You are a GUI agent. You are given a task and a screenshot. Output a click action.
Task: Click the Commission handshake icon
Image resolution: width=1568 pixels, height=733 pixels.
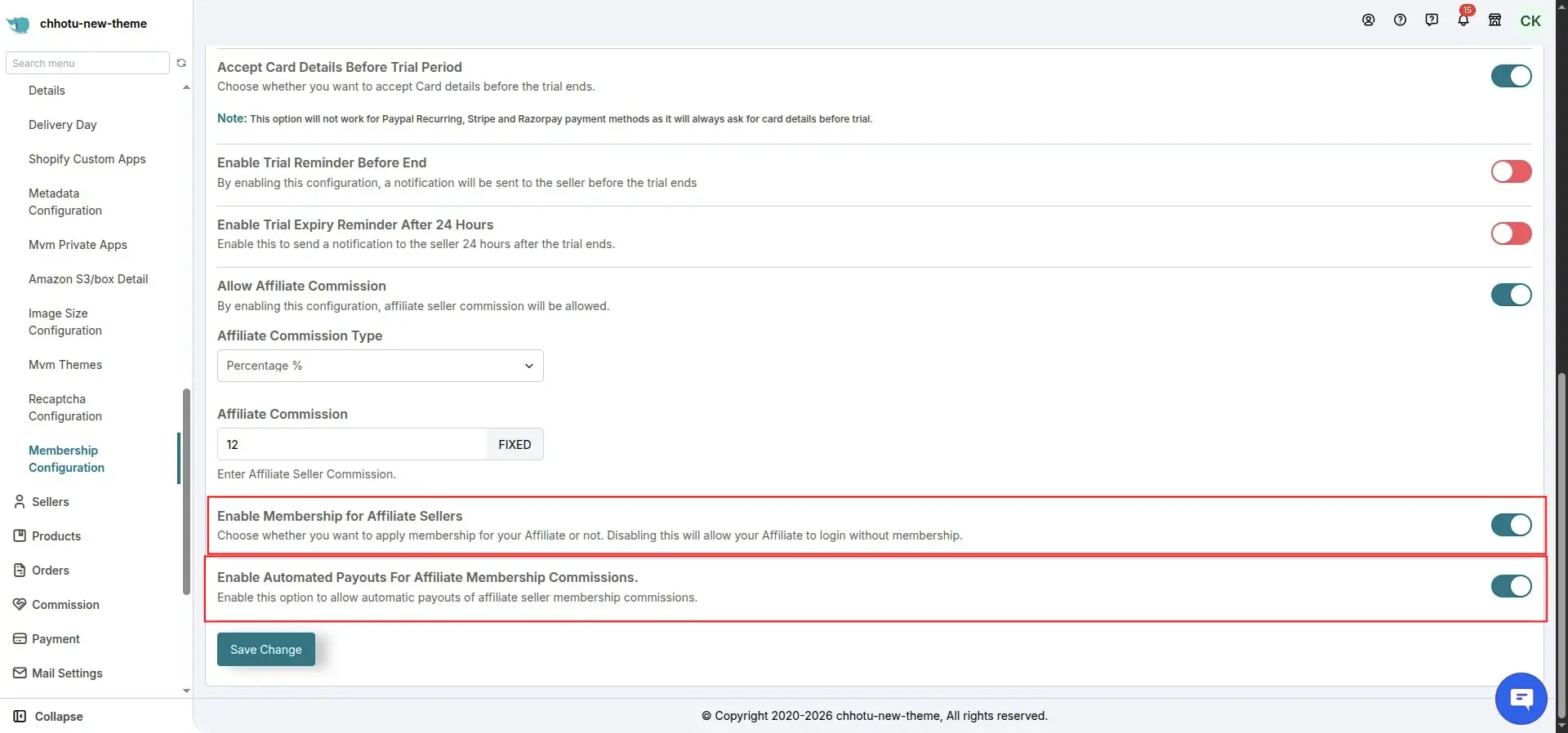point(20,605)
